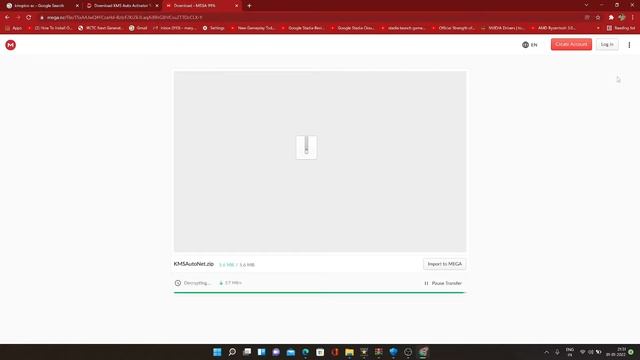The width and height of the screenshot is (640, 360).
Task: Open the NVIDIA Drivers bookmark
Action: (x=503, y=28)
